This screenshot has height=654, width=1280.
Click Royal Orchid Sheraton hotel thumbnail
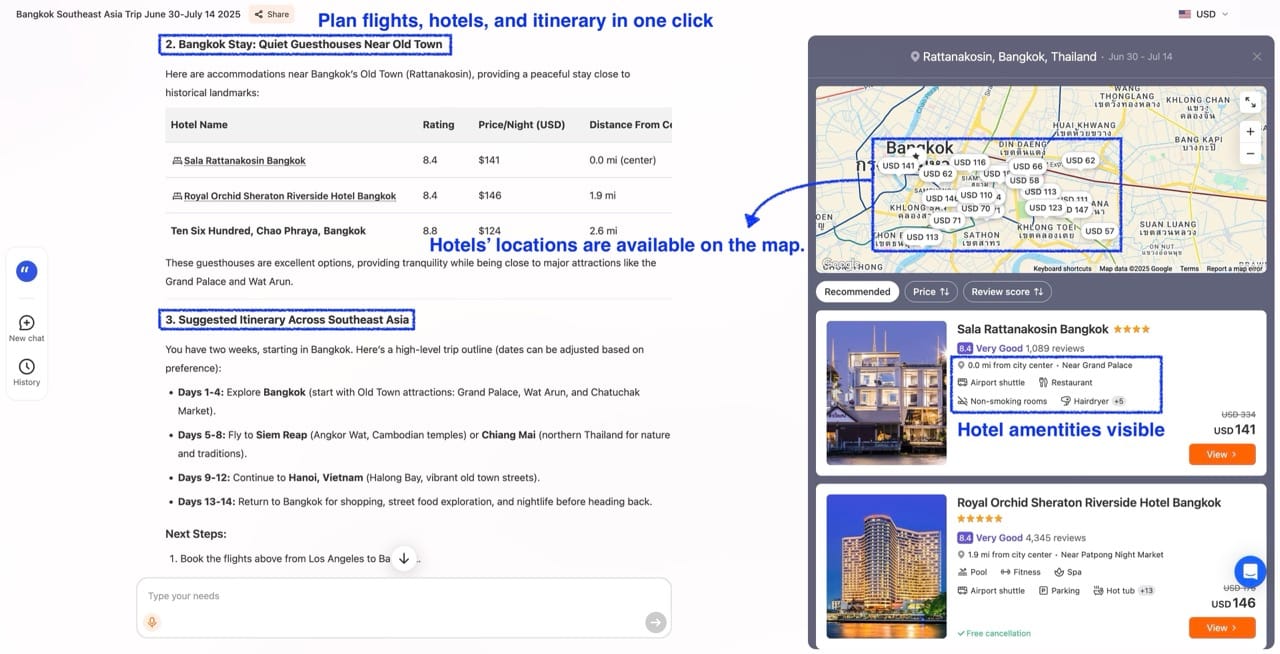[886, 566]
